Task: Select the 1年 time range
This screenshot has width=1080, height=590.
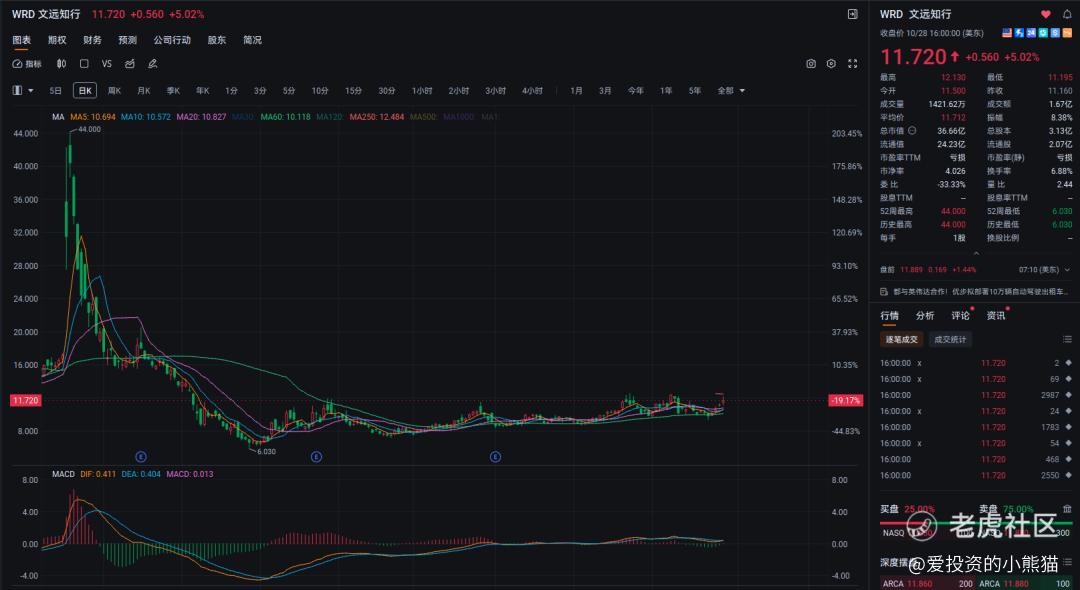Action: pos(666,91)
